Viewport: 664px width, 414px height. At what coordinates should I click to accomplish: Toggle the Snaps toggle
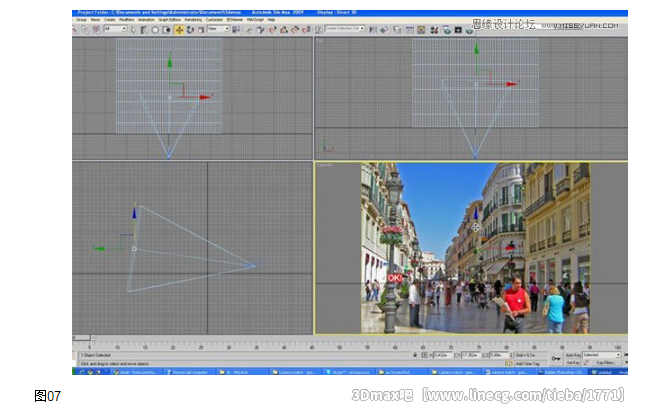point(273,30)
